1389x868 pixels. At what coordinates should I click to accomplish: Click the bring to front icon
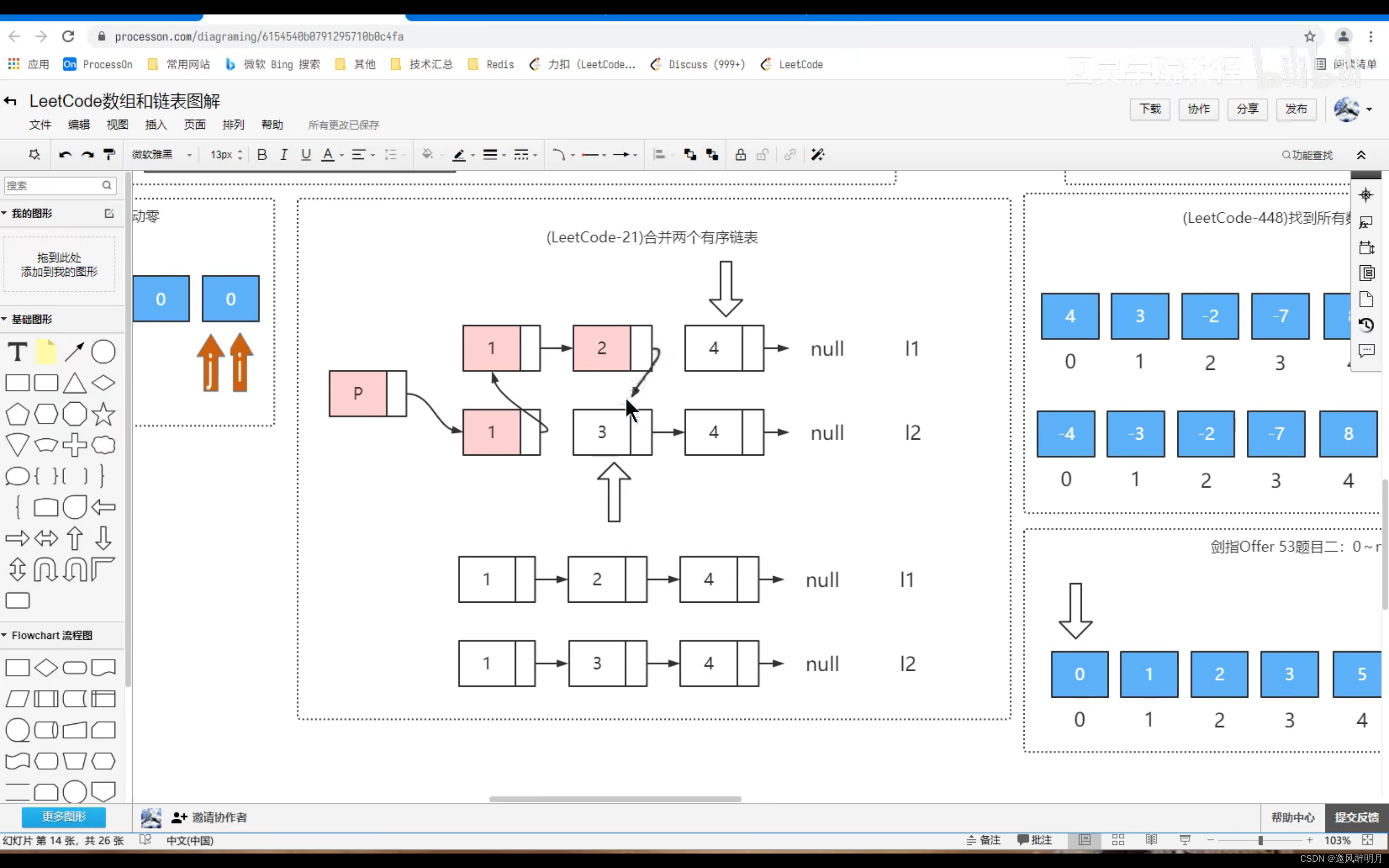[x=690, y=154]
